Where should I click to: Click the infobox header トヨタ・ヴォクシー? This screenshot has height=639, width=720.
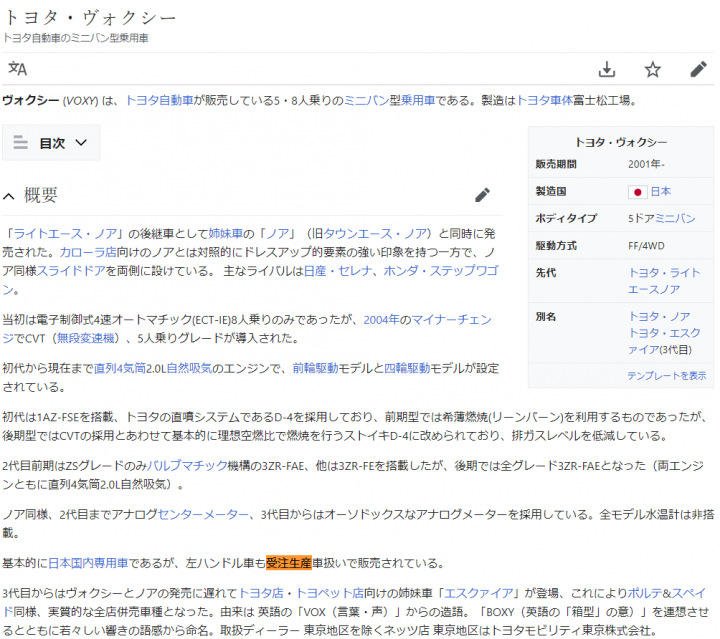tap(621, 143)
